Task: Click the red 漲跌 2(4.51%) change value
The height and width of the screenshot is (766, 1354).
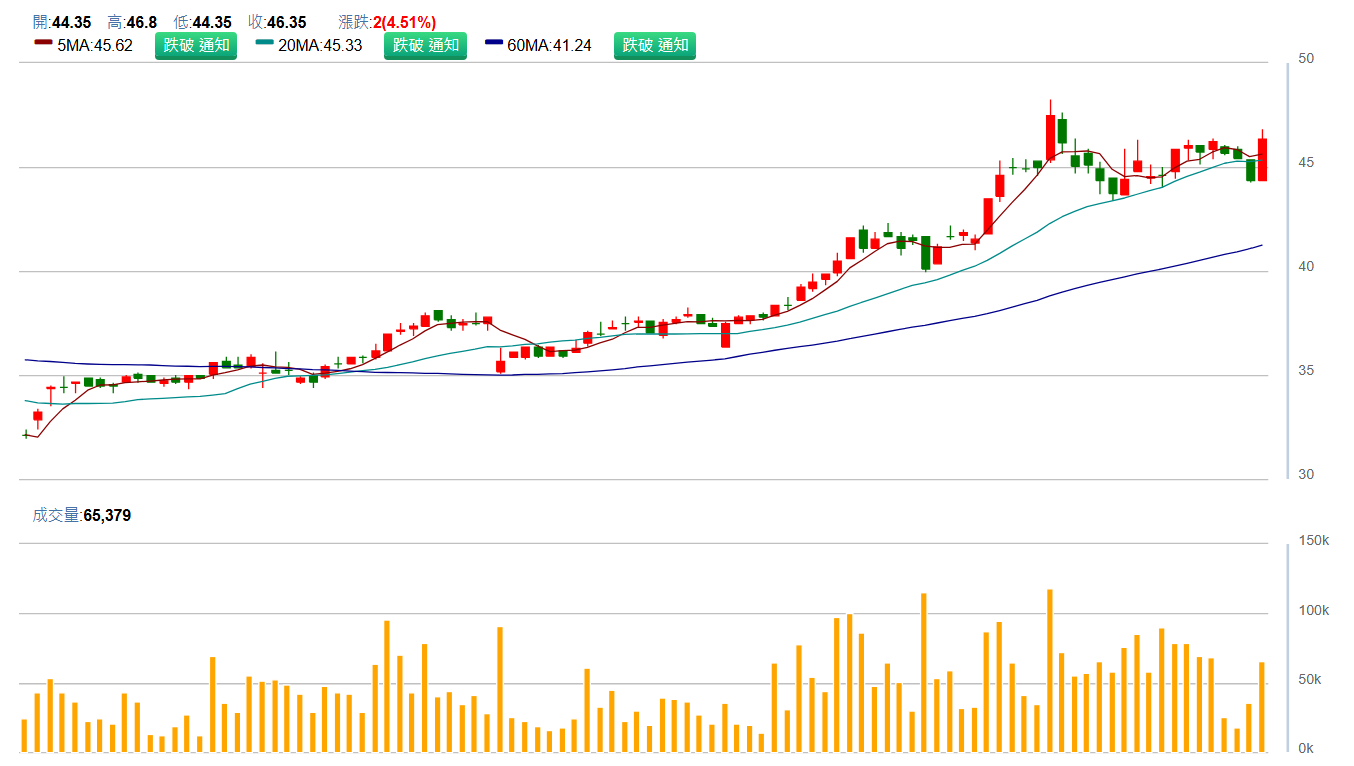Action: (x=404, y=22)
